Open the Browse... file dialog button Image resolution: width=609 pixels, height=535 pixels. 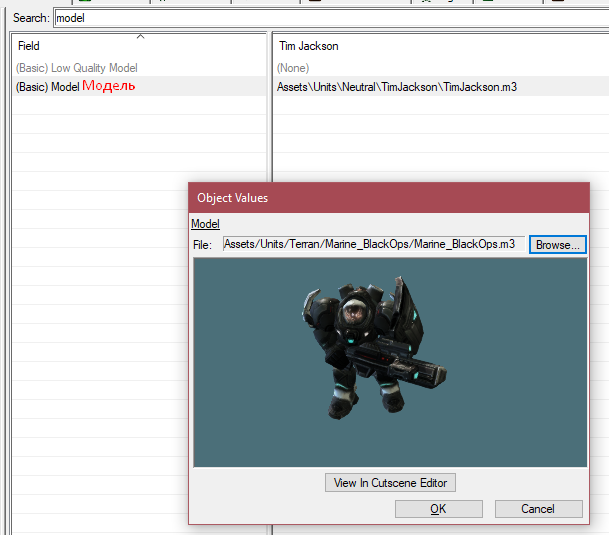pos(558,245)
